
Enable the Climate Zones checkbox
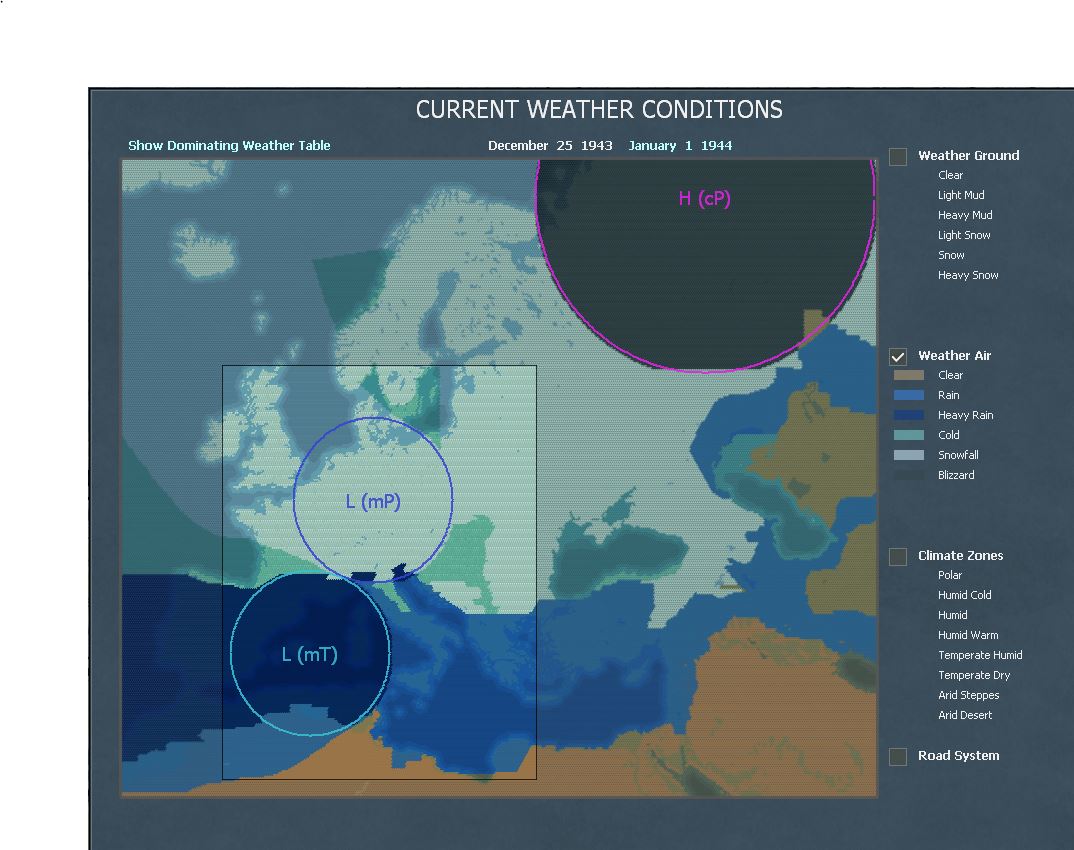click(898, 556)
